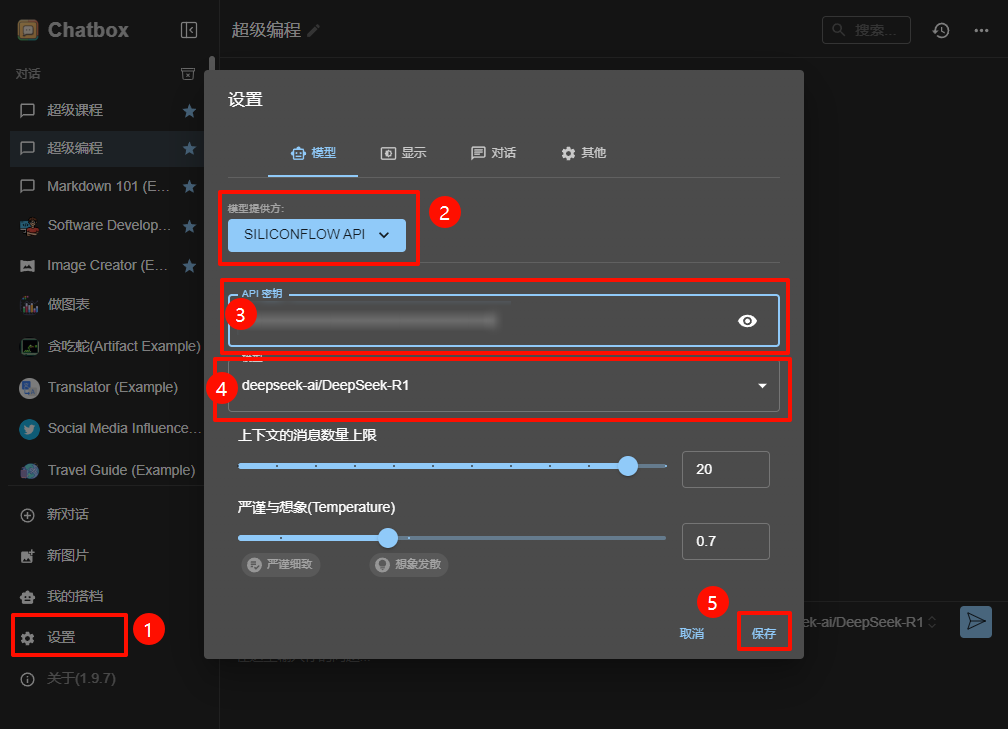Click the Temperature slider handle
This screenshot has height=729, width=1008.
coord(388,538)
